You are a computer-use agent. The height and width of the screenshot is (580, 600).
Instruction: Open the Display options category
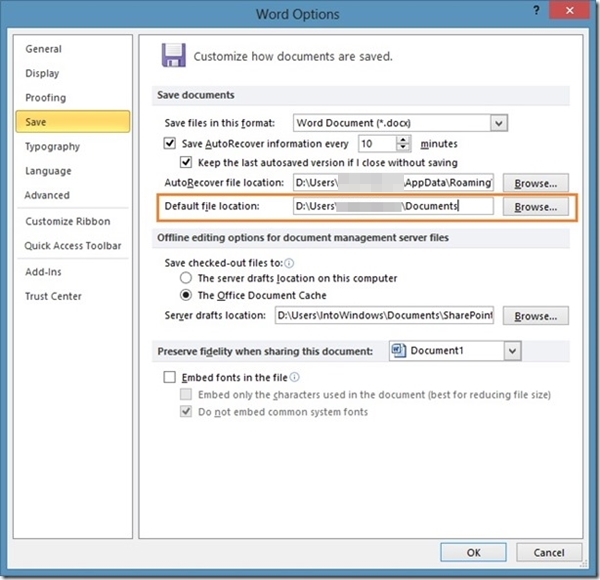tap(42, 73)
